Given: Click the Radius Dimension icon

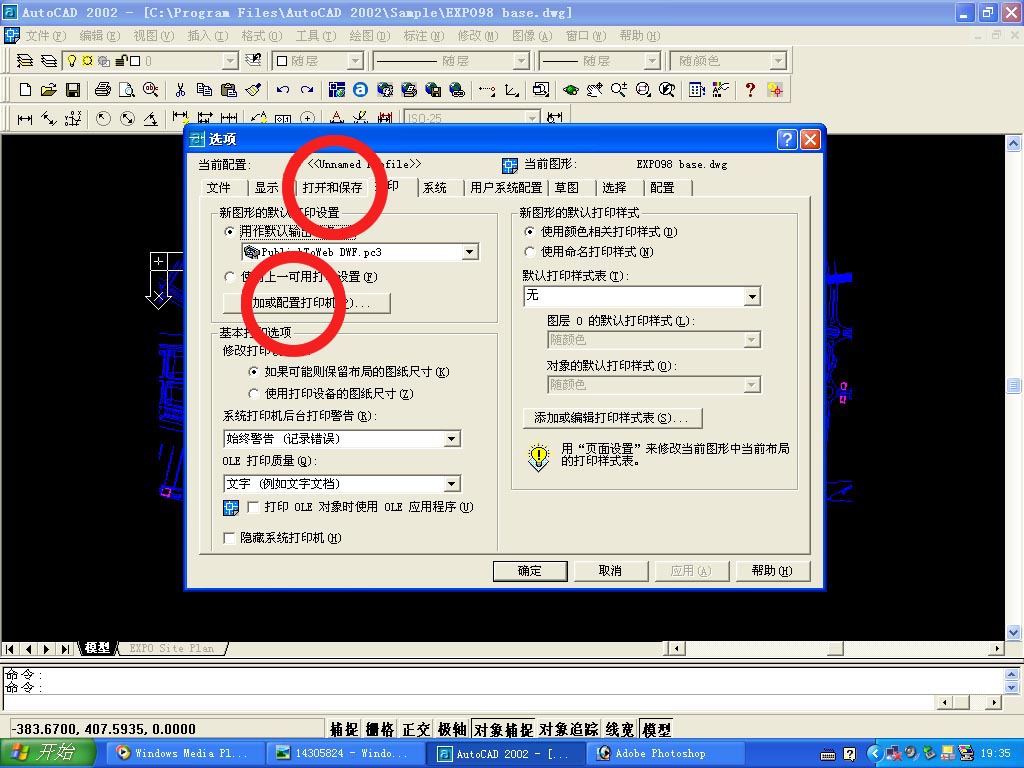Looking at the screenshot, I should click(x=103, y=119).
